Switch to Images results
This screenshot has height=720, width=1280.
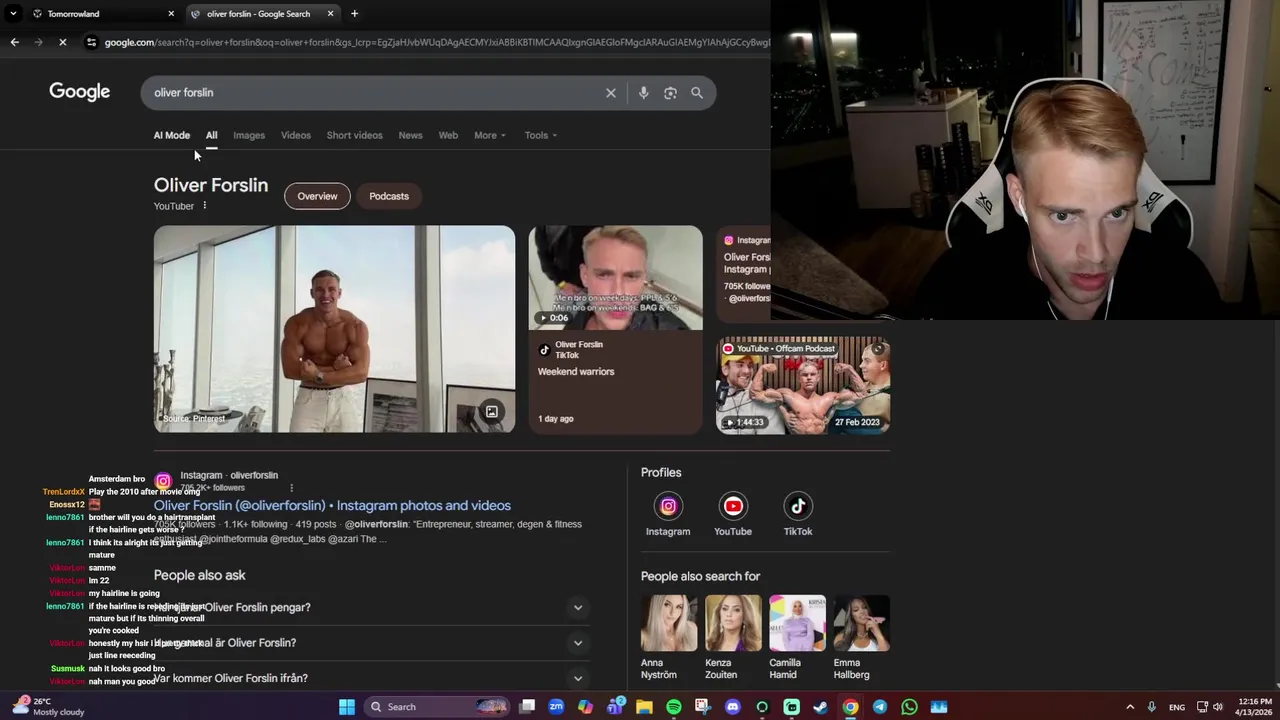click(x=249, y=135)
